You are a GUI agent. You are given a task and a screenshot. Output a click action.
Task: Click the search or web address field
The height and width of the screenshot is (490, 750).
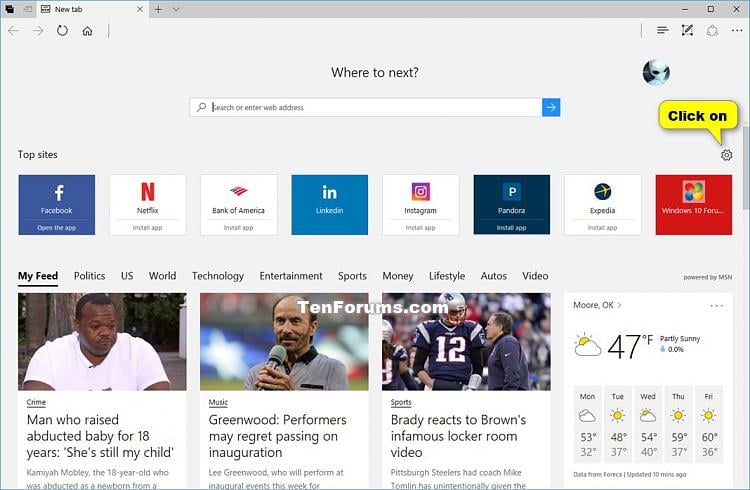click(366, 107)
